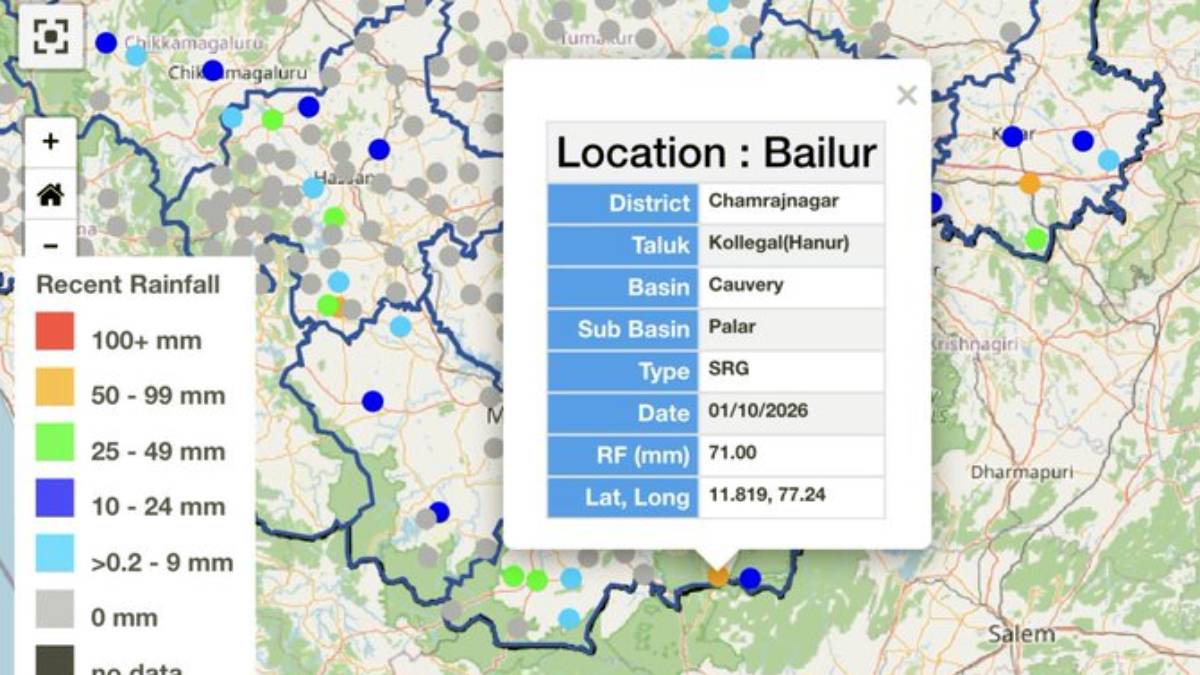The height and width of the screenshot is (675, 1200).
Task: Click the Chamrajnagar district value
Action: coord(774,201)
